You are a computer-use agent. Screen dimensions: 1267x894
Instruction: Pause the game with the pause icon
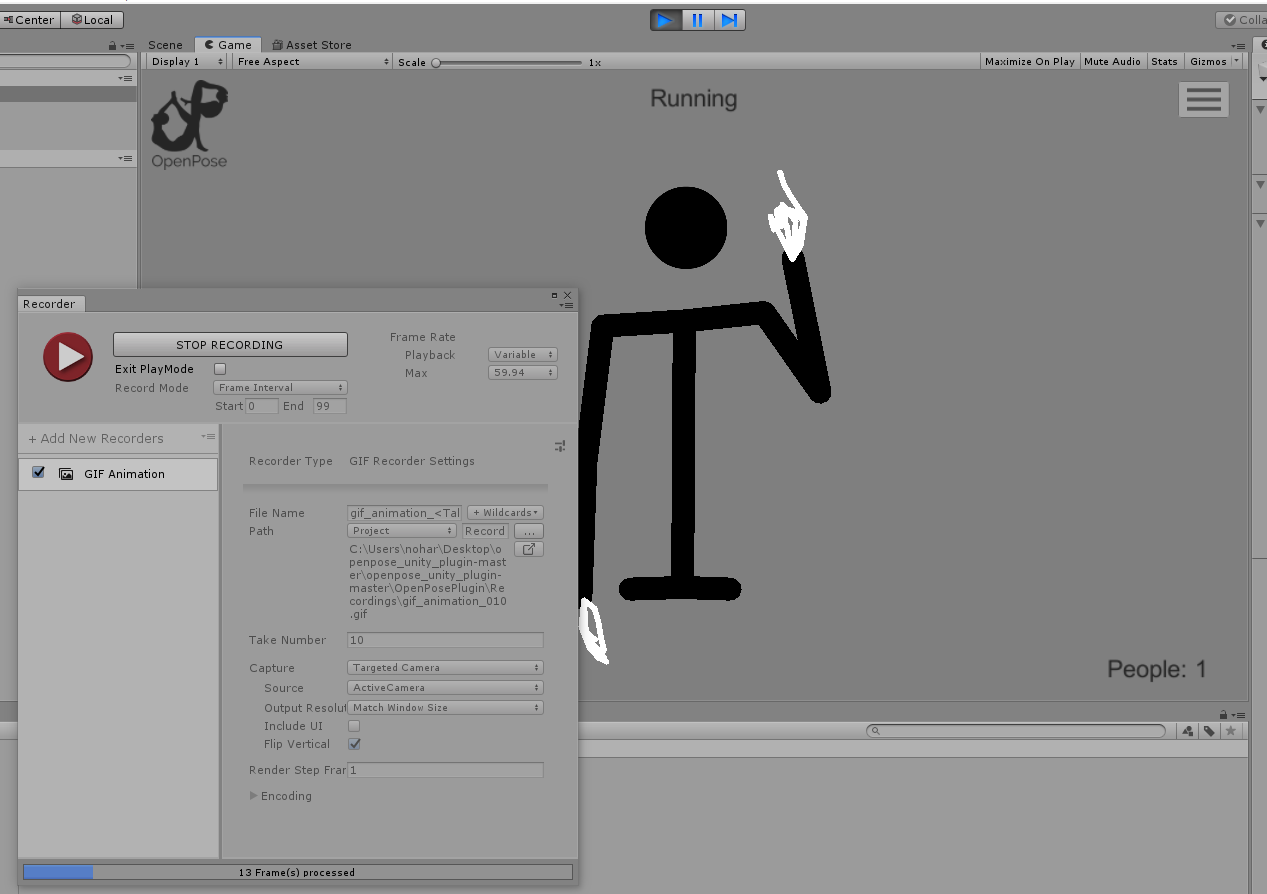[697, 19]
